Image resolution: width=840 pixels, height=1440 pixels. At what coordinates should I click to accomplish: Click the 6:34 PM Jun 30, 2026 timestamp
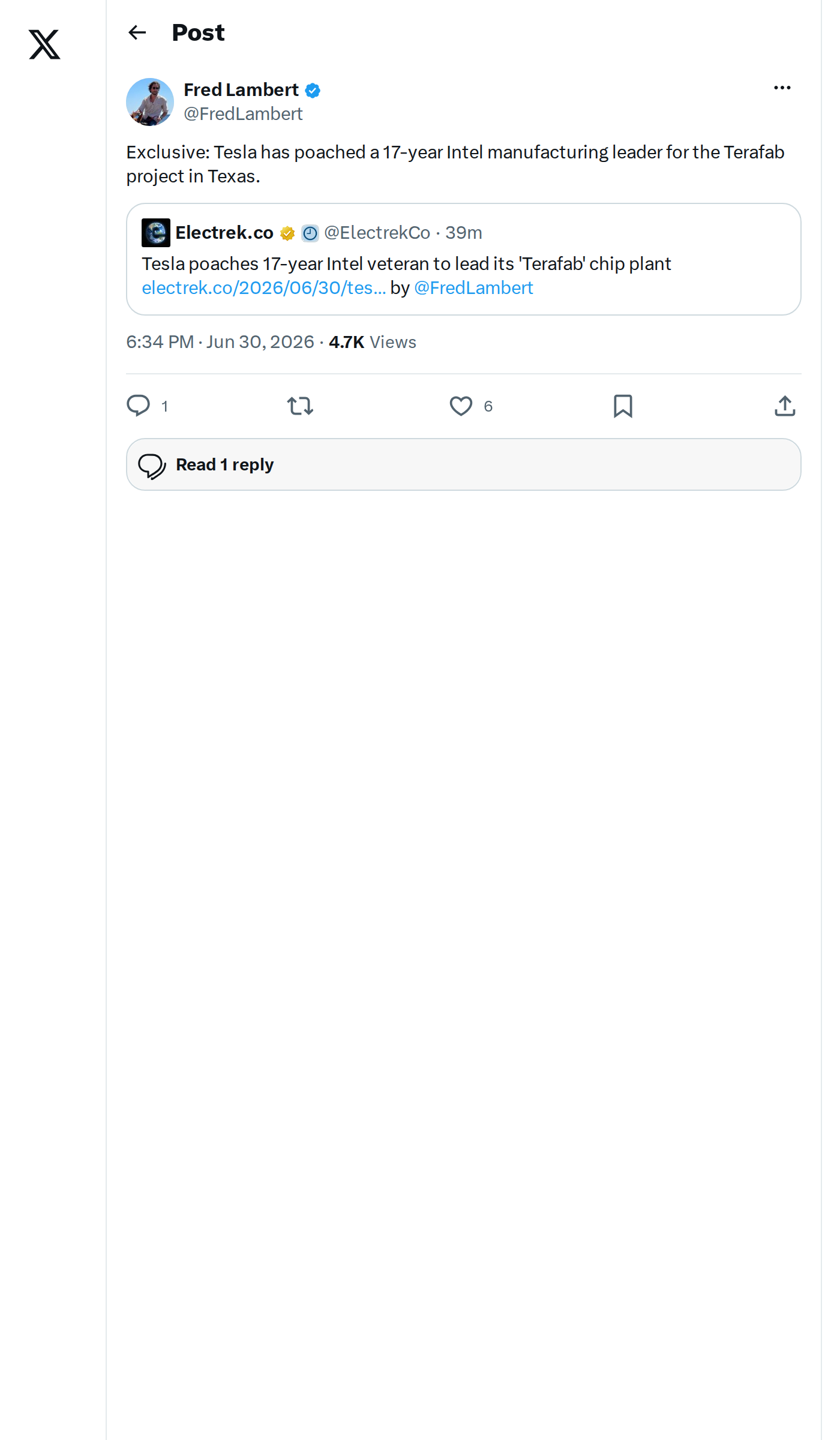coord(220,342)
